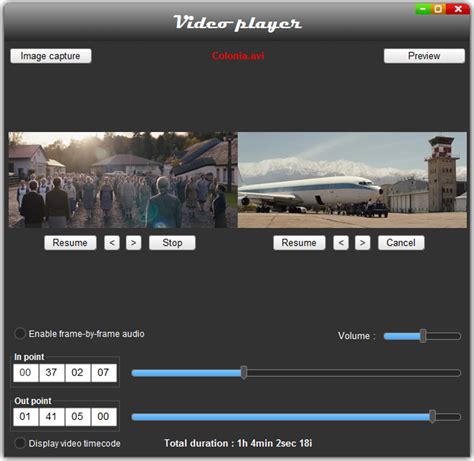474x461 pixels.
Task: Select Out point seconds field 05
Action: click(x=77, y=417)
